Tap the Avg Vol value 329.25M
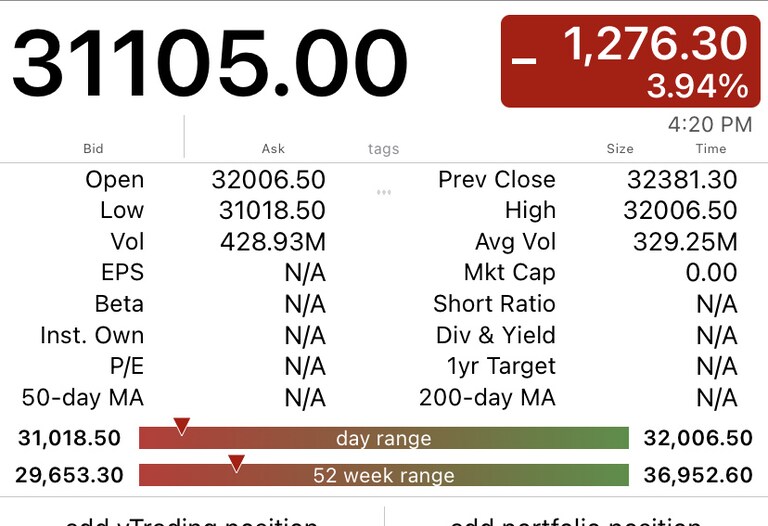Viewport: 768px width, 526px height. 685,242
